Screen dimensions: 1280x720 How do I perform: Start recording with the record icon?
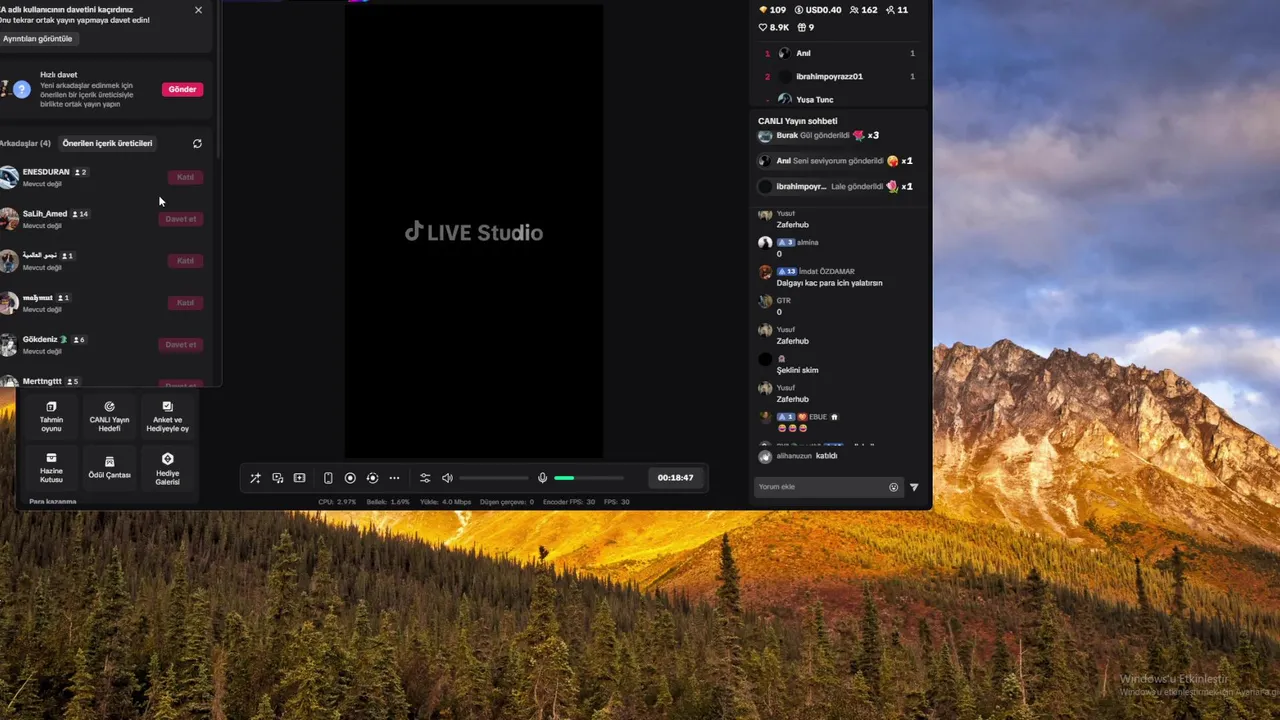(x=350, y=478)
